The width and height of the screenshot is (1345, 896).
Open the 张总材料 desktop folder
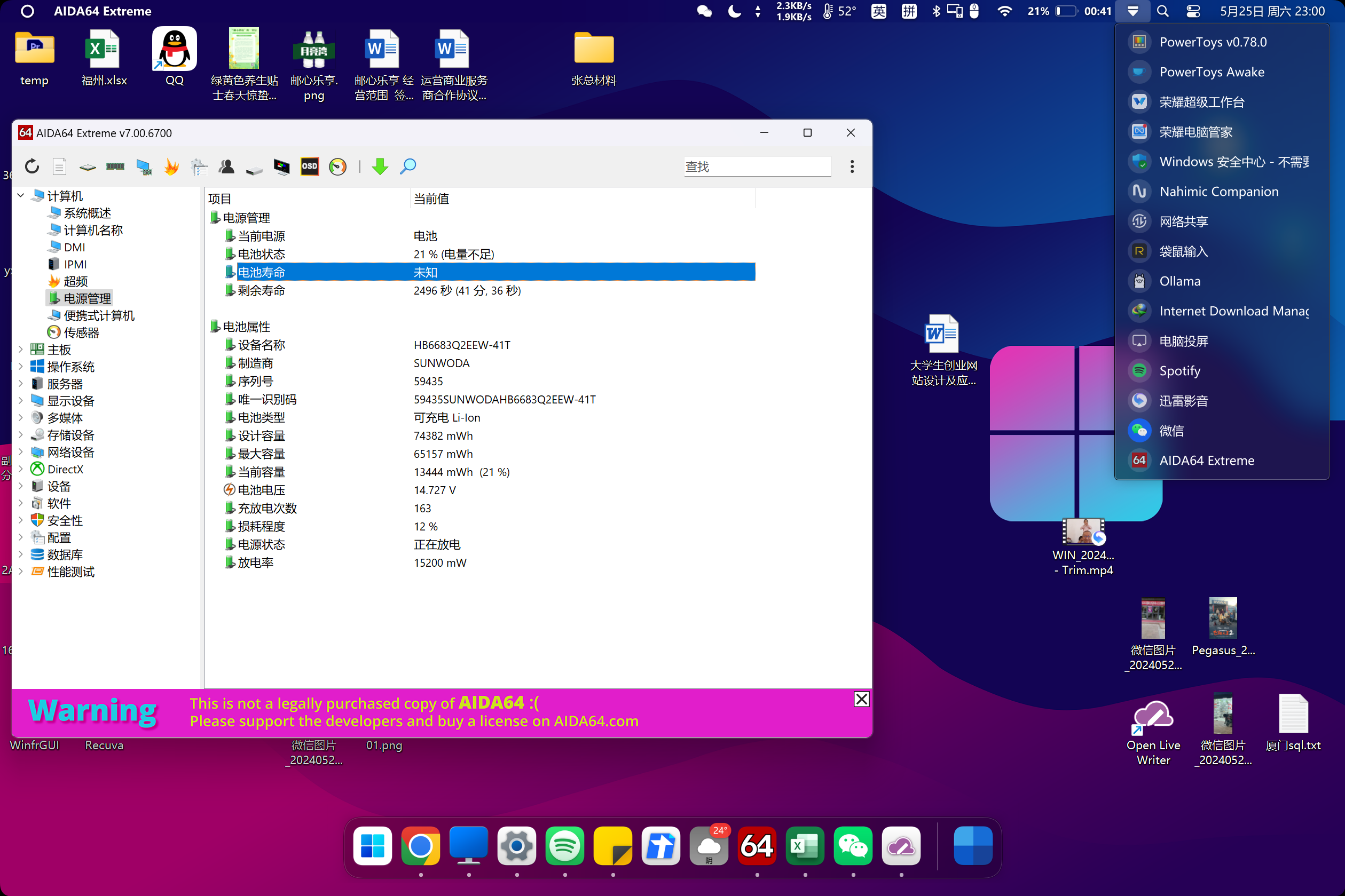click(594, 57)
